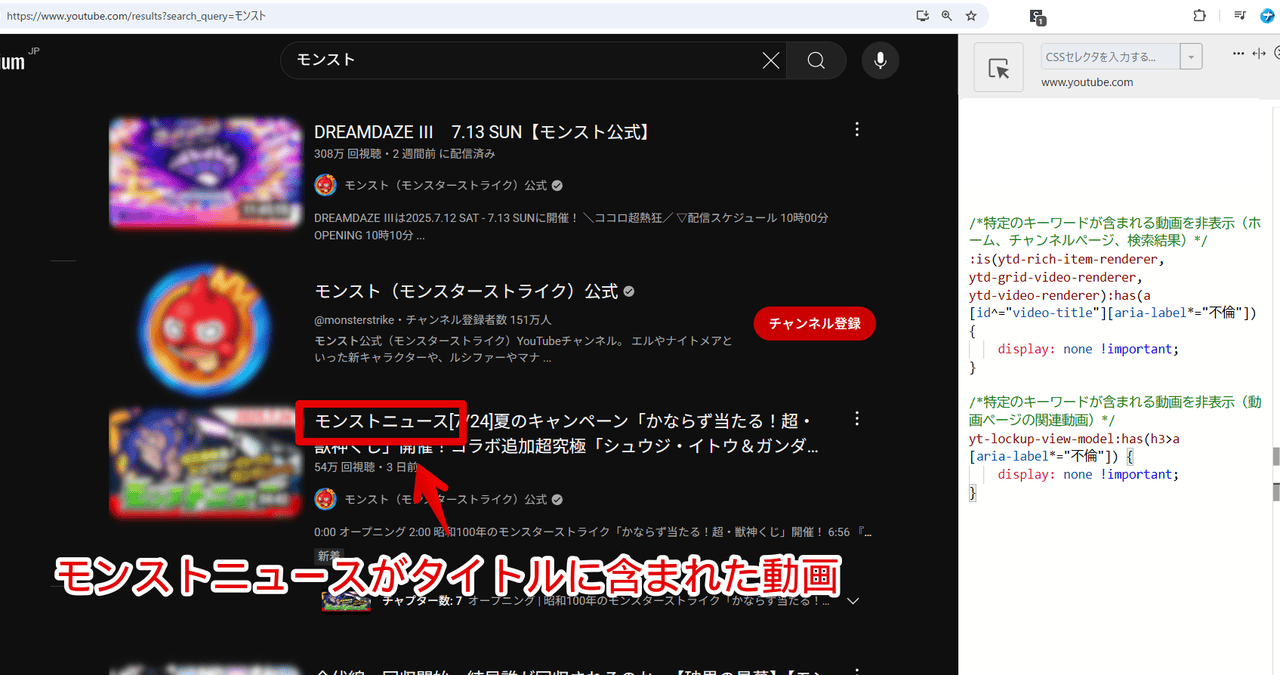Click the ytd-grid-video-renderer, selector line
This screenshot has width=1280, height=675.
pyautogui.click(x=1055, y=277)
